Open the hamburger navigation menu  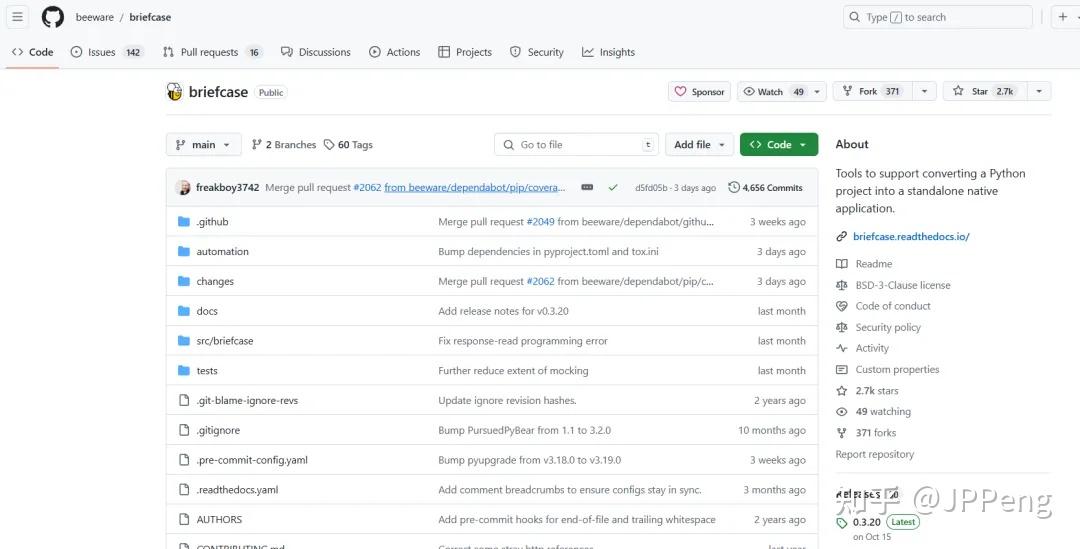pos(18,17)
